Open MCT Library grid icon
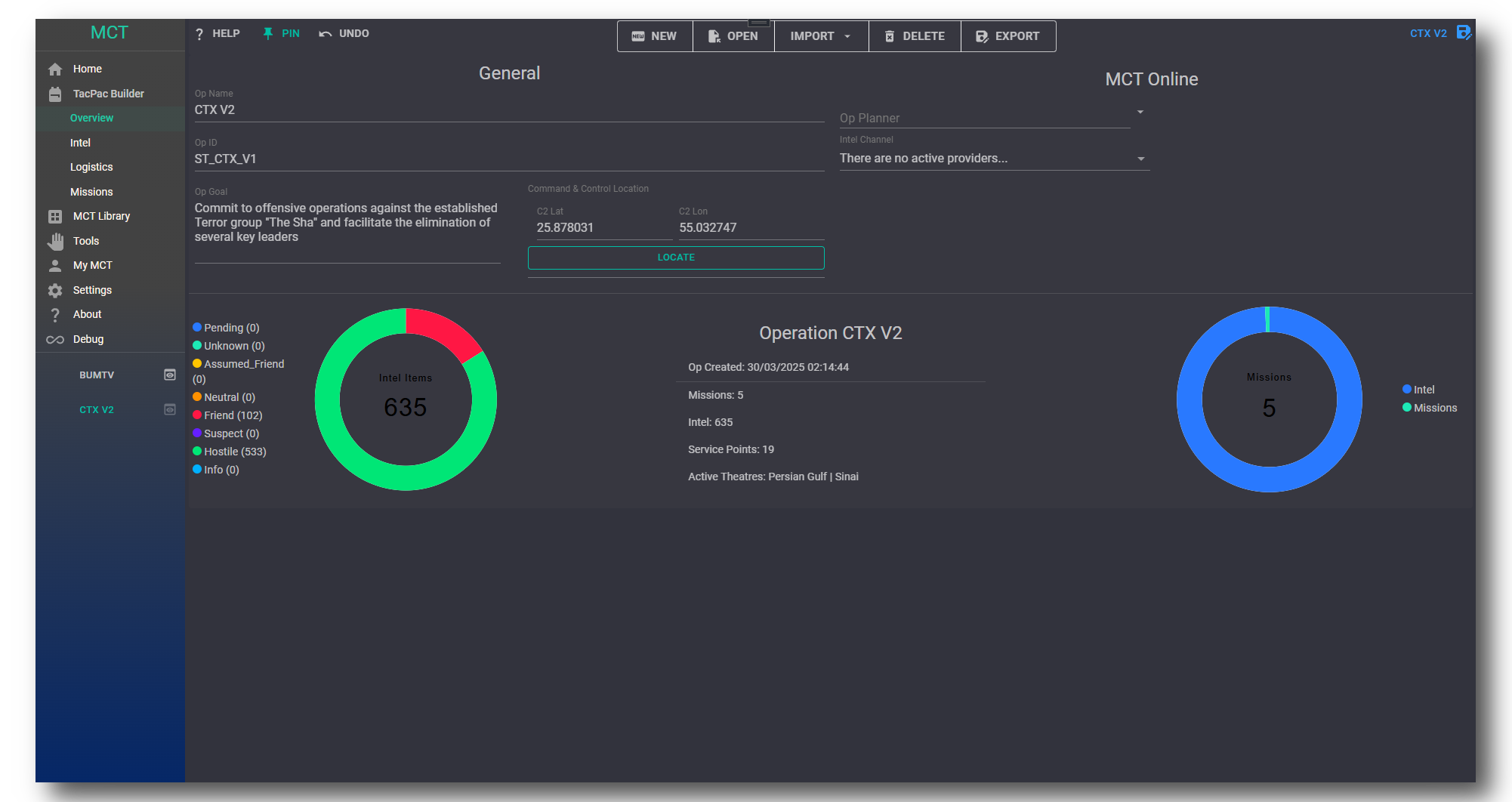 pos(55,217)
